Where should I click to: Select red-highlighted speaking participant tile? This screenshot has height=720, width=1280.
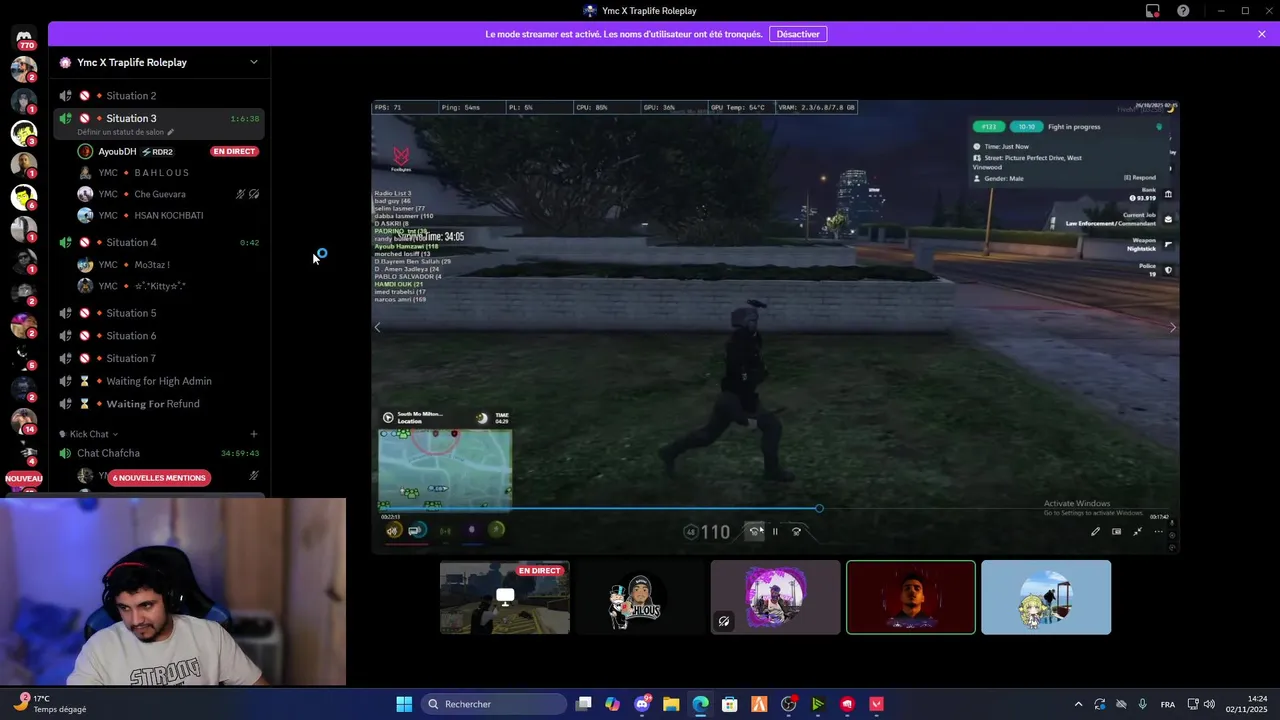coord(911,597)
